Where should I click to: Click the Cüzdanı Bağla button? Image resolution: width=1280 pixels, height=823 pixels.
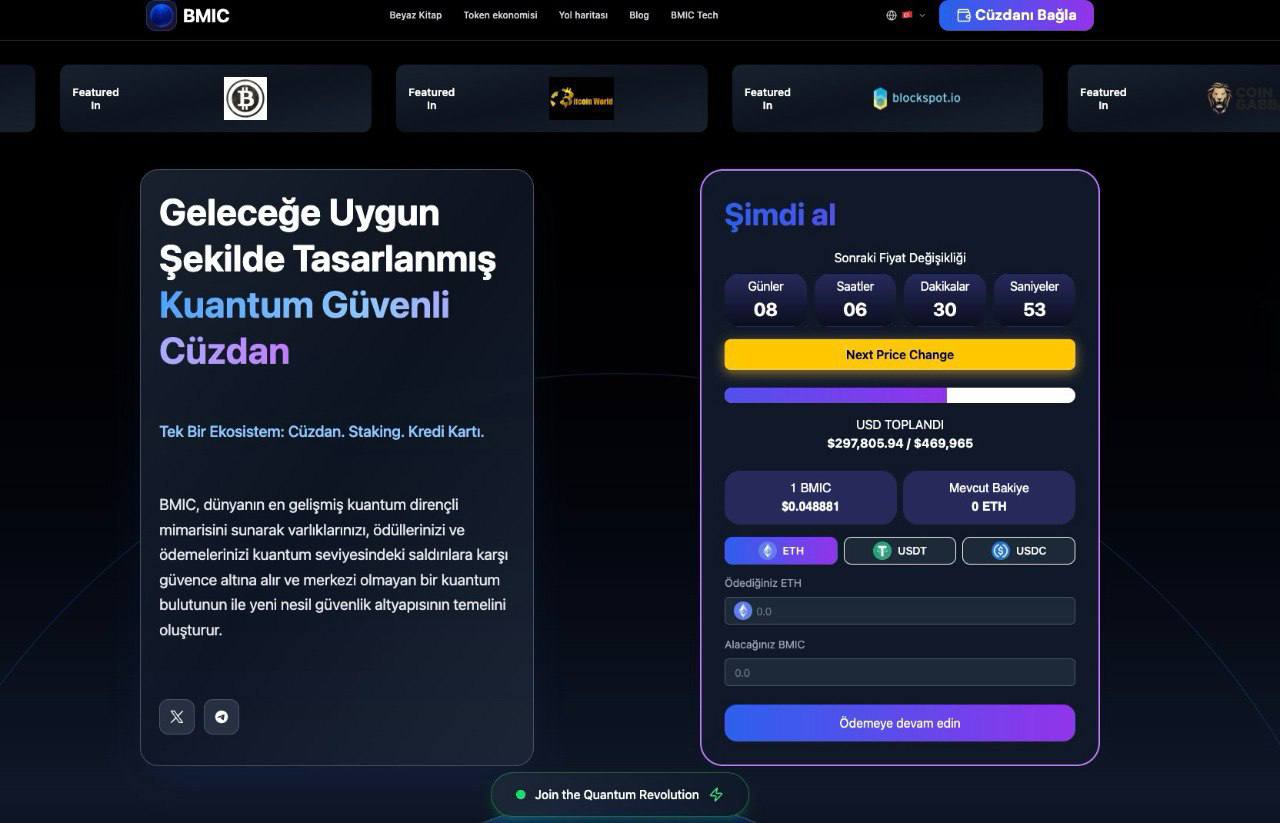click(1016, 15)
